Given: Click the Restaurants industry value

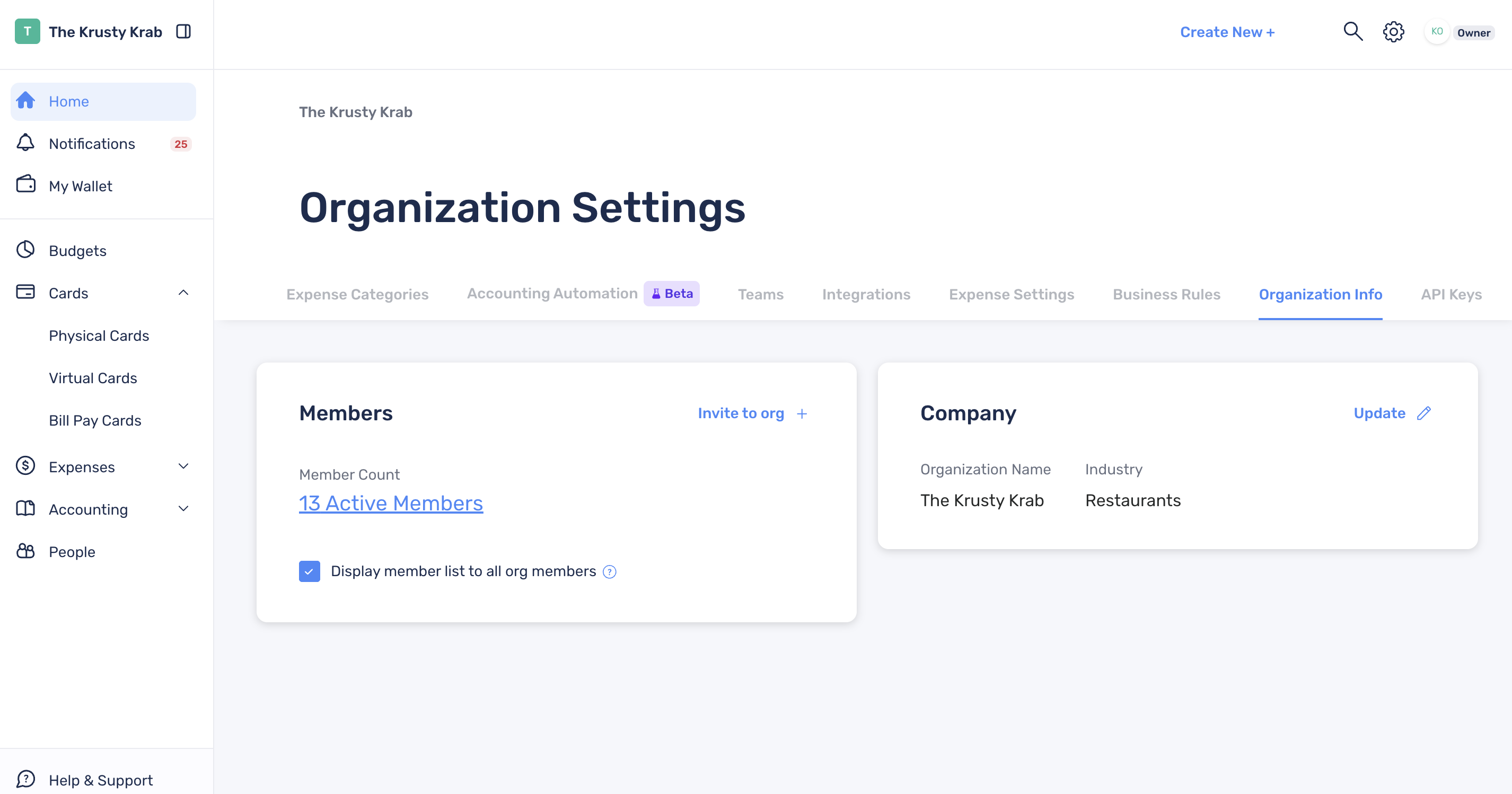Looking at the screenshot, I should point(1132,500).
